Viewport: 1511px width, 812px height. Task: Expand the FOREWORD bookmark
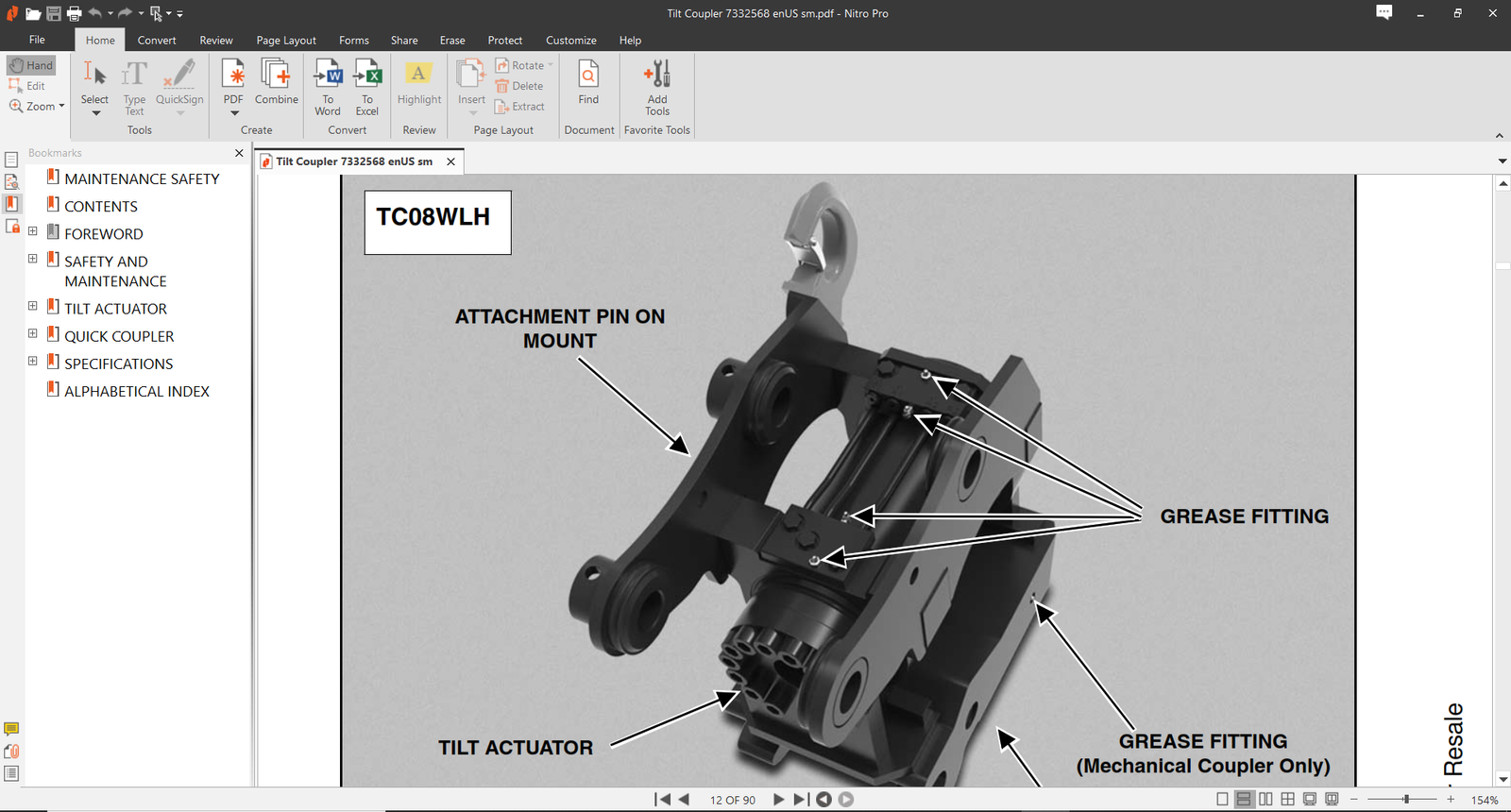(32, 231)
